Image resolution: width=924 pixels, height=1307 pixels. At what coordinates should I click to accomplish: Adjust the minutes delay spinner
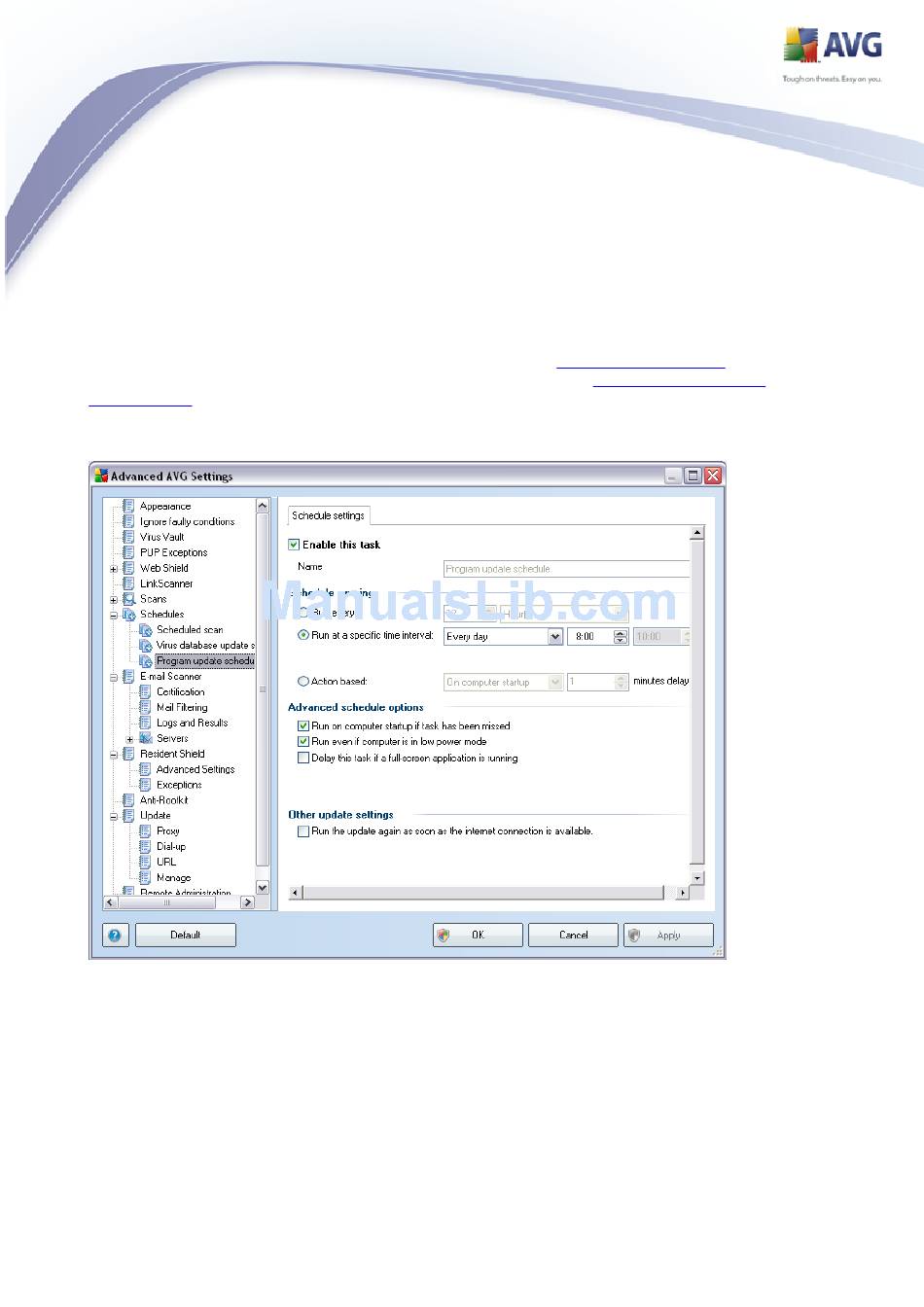[621, 683]
